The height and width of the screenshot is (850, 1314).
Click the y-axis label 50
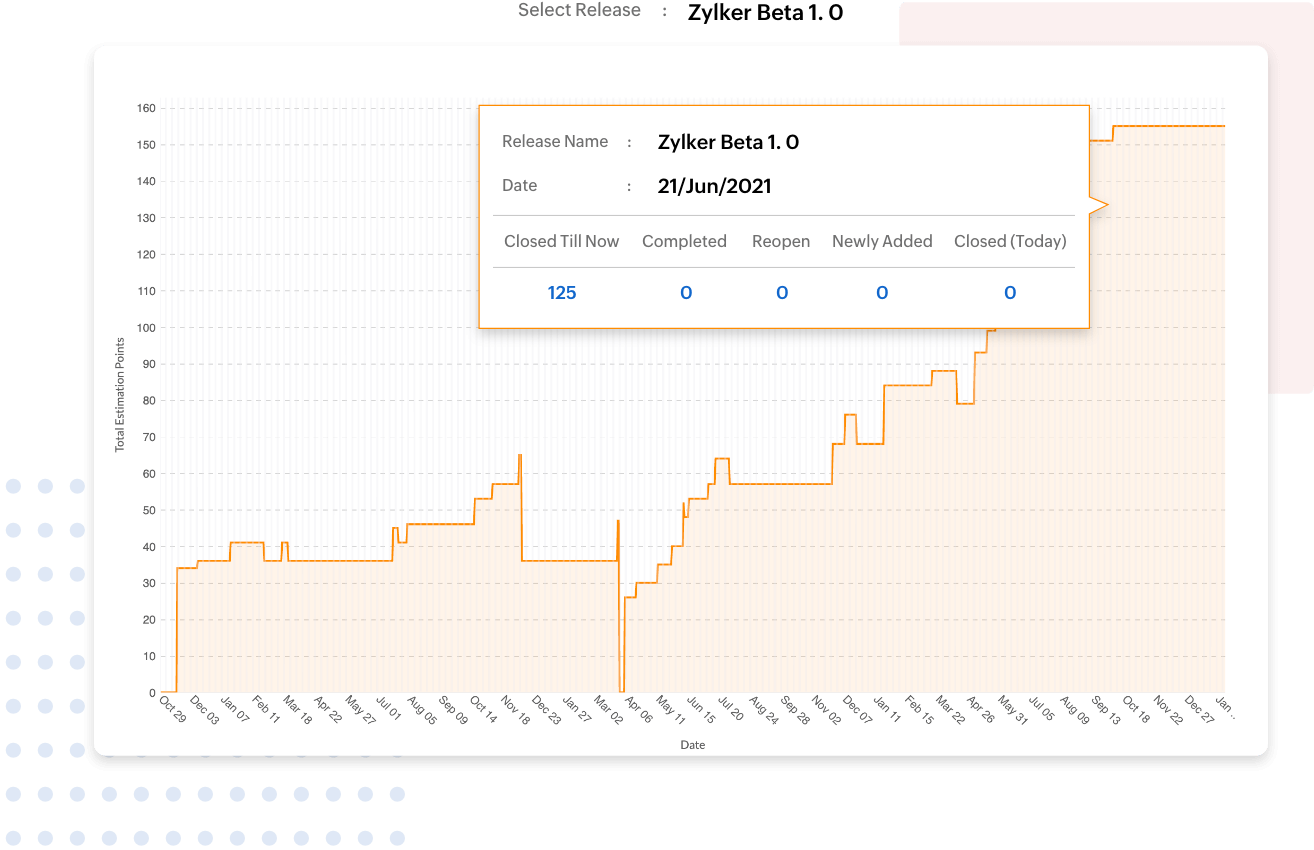(150, 510)
